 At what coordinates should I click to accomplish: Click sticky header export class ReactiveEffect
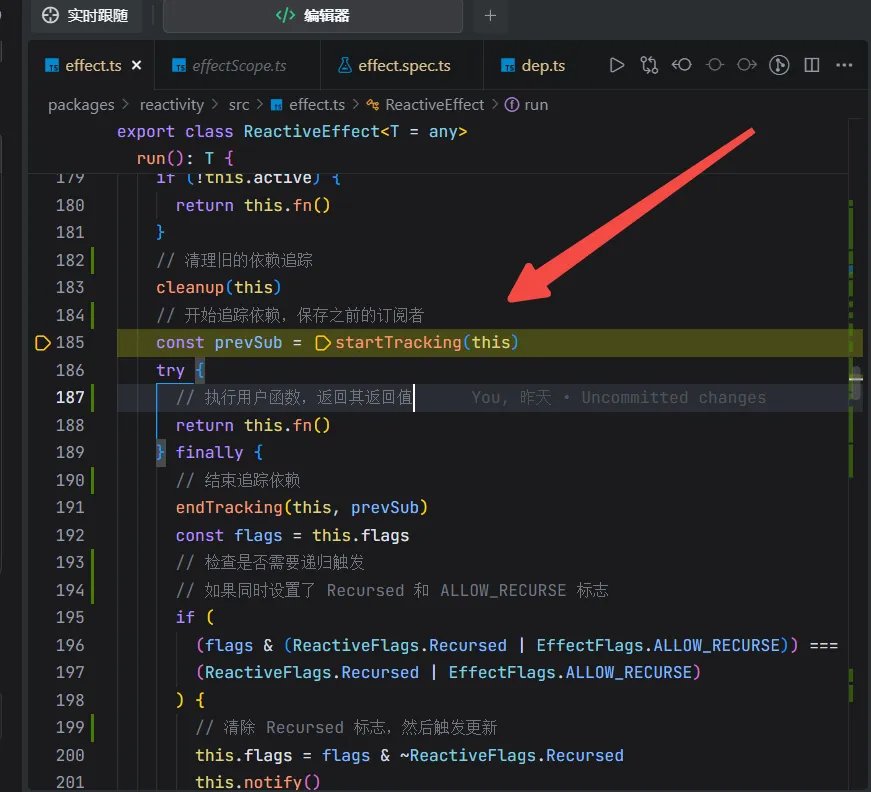pyautogui.click(x=292, y=132)
